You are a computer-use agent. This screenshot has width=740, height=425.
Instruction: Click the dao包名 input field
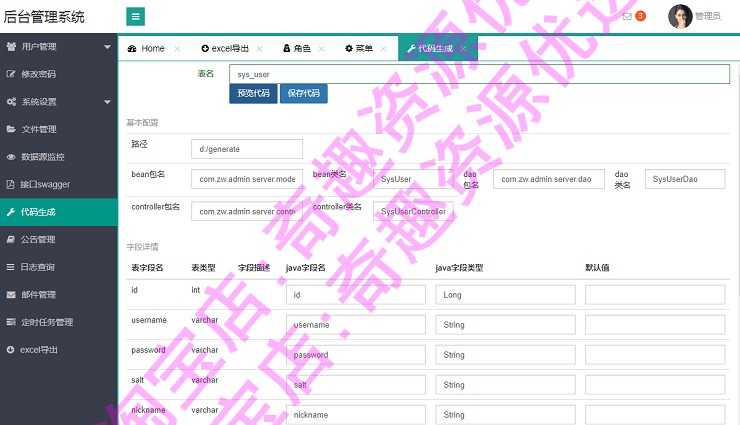point(549,179)
